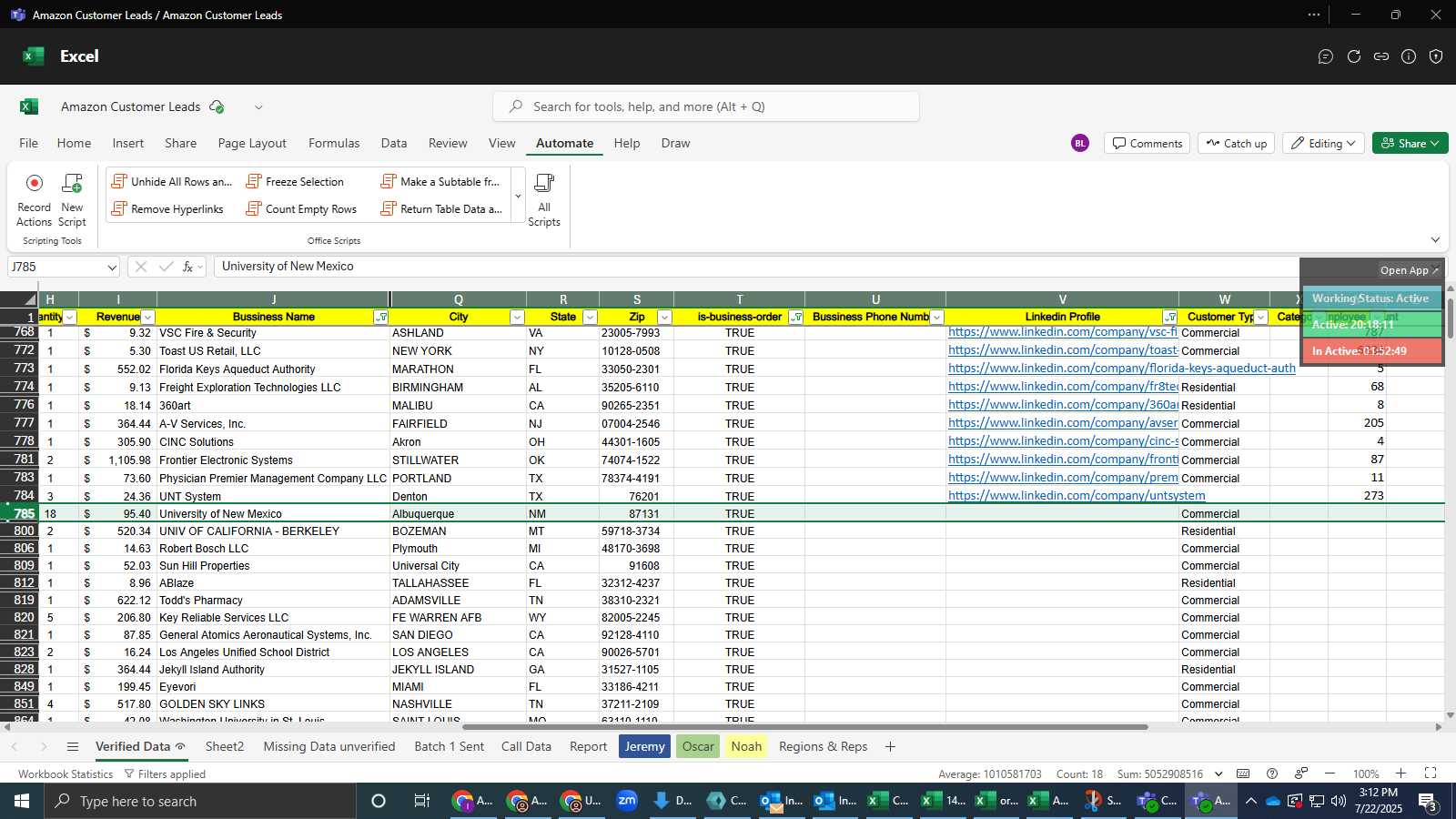This screenshot has height=819, width=1456.
Task: Open the Bussiness Name filter dropdown
Action: 380,318
